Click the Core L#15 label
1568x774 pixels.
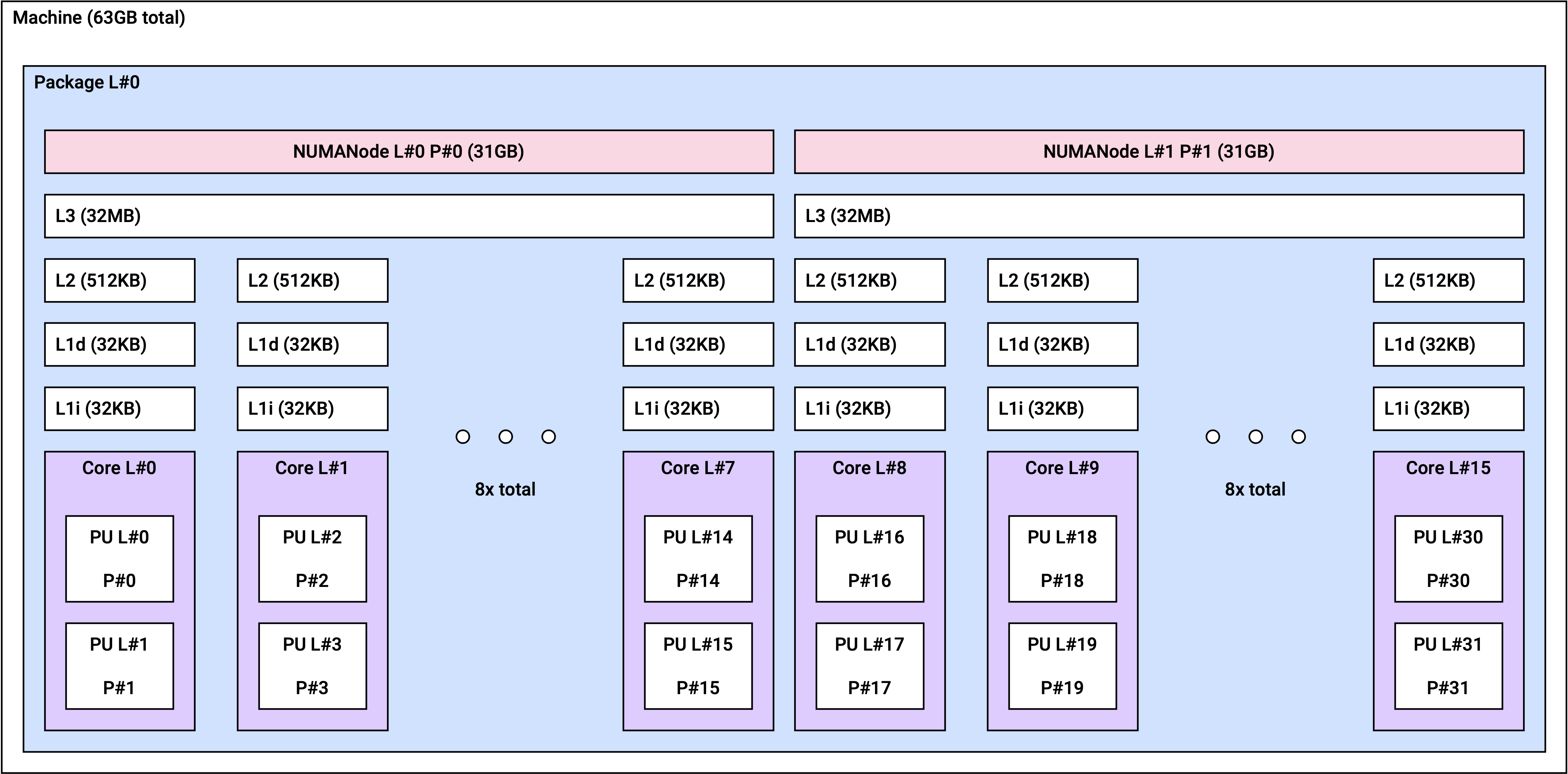(1448, 468)
